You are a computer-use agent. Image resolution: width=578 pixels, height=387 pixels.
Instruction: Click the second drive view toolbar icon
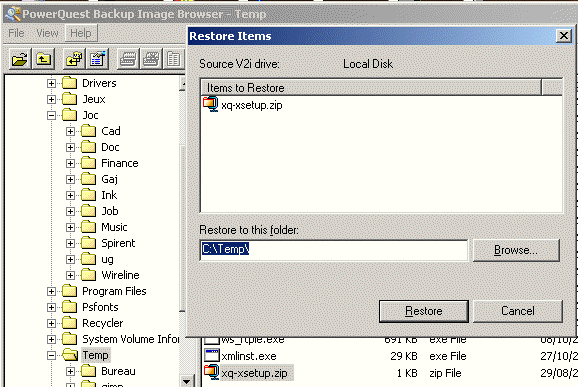pyautogui.click(x=151, y=59)
